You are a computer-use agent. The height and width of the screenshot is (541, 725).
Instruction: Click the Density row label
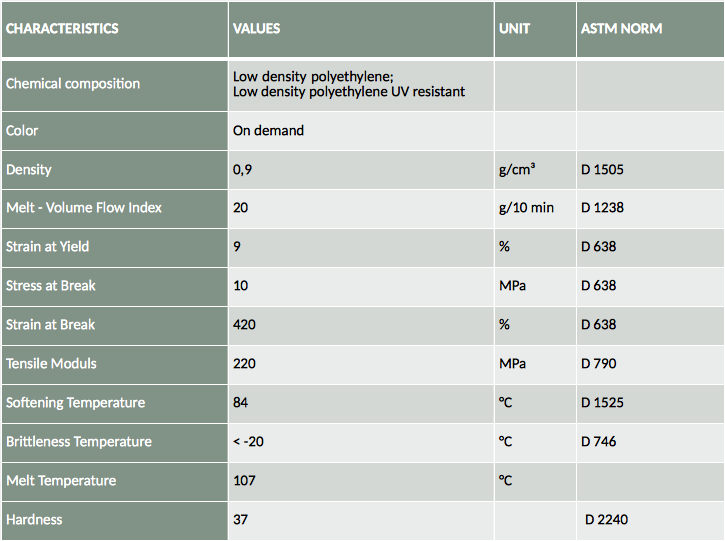click(29, 169)
